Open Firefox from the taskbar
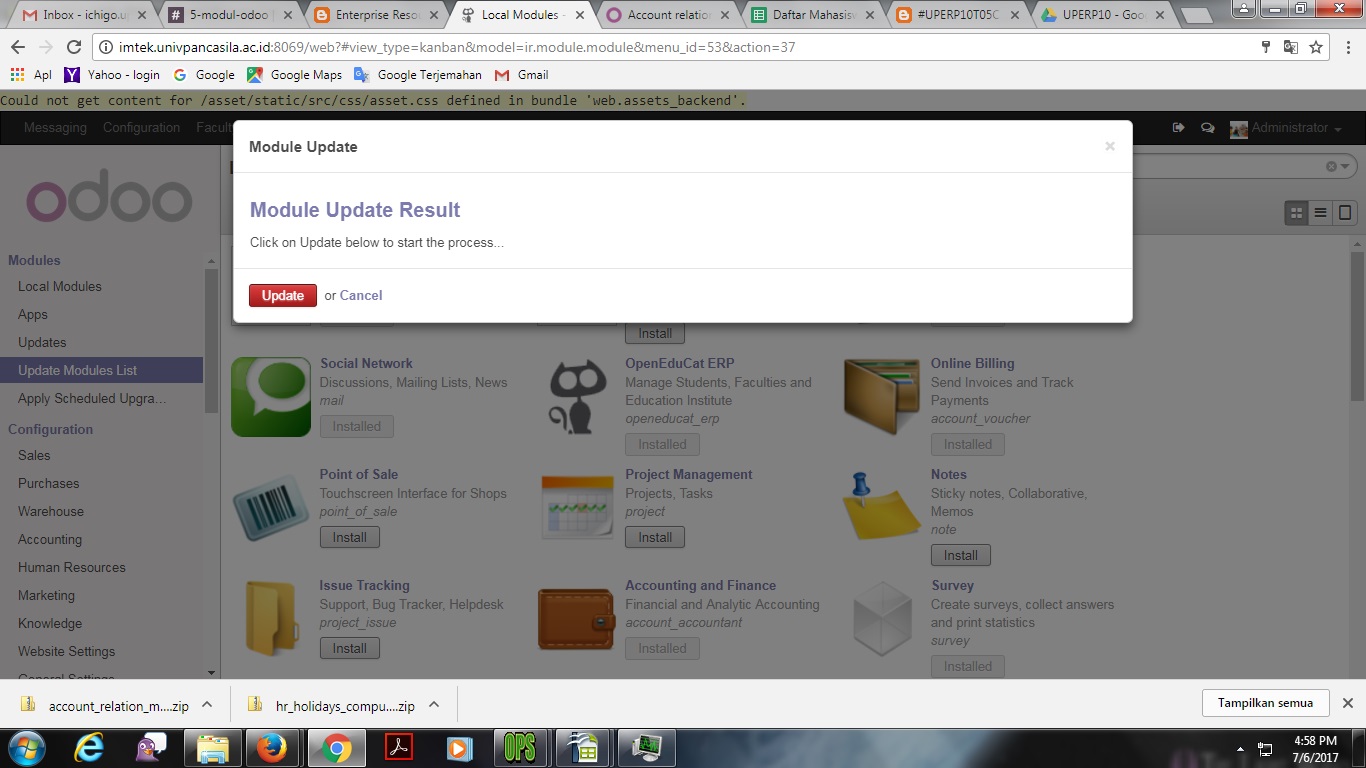The image size is (1366, 768). (271, 748)
